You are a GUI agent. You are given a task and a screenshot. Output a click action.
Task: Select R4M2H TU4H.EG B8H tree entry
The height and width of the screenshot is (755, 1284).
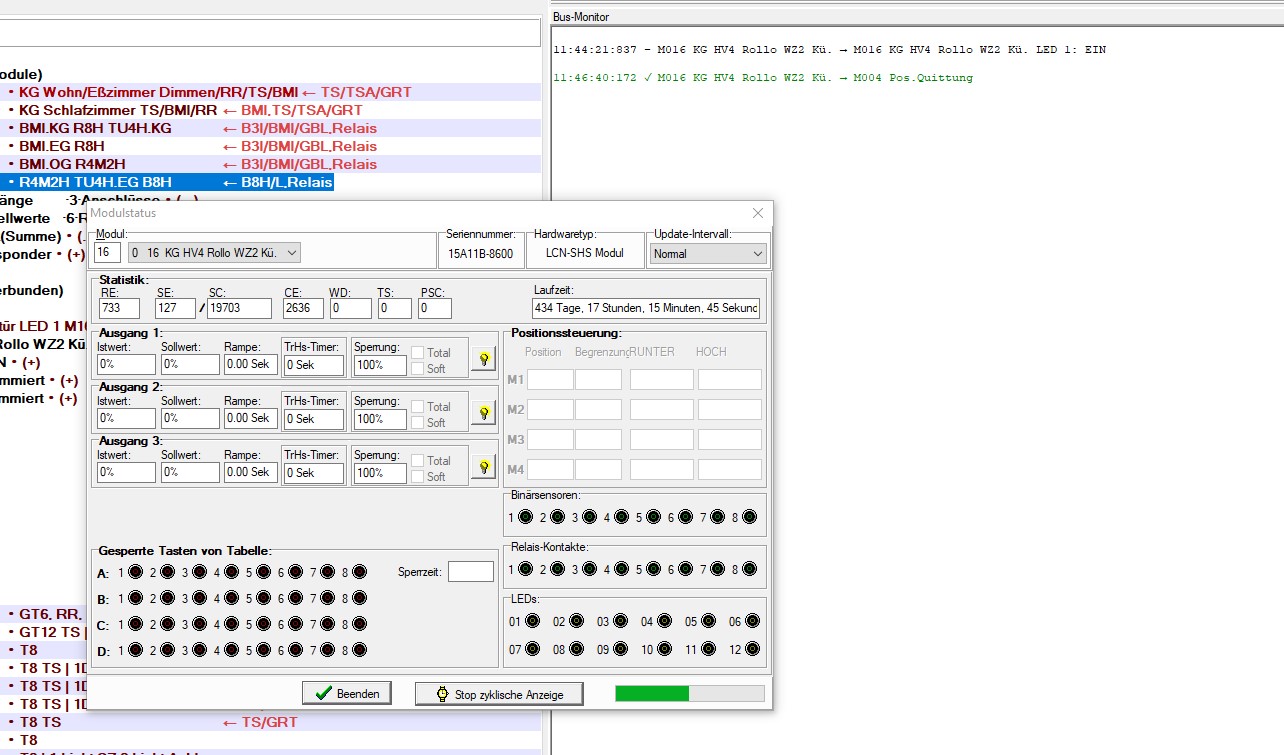[95, 182]
